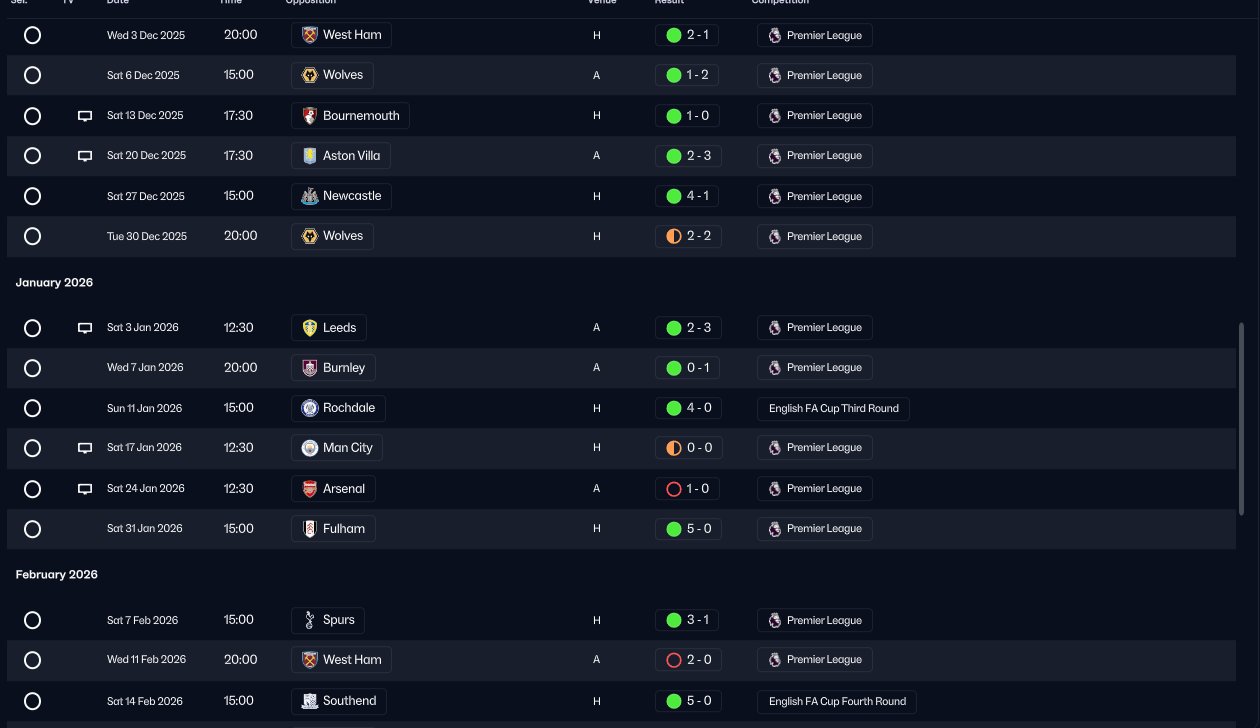
Task: Click the Spurs club badge
Action: [310, 620]
